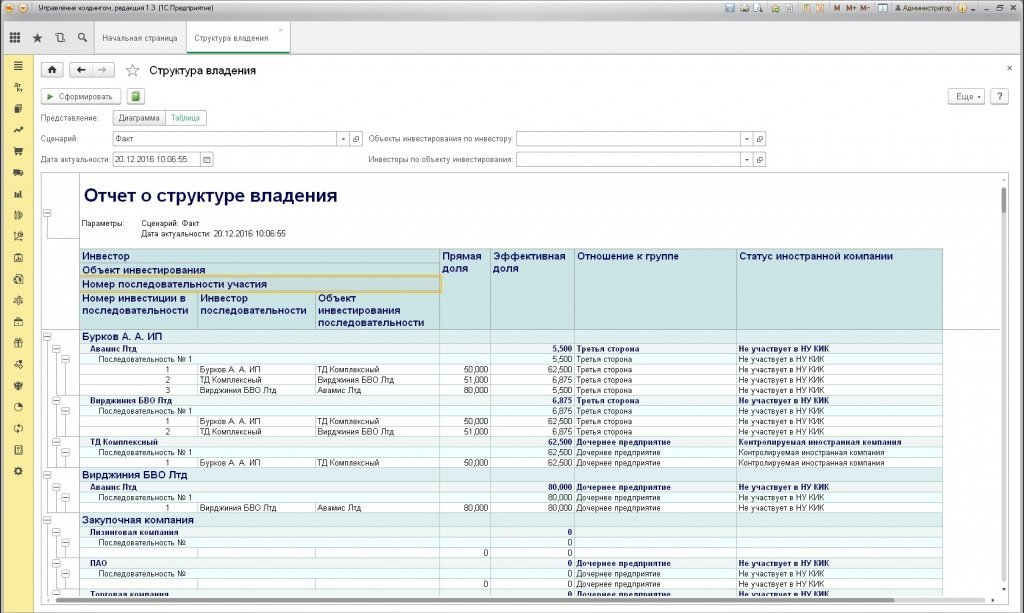Open the Еще menu
The height and width of the screenshot is (613, 1024).
[966, 97]
